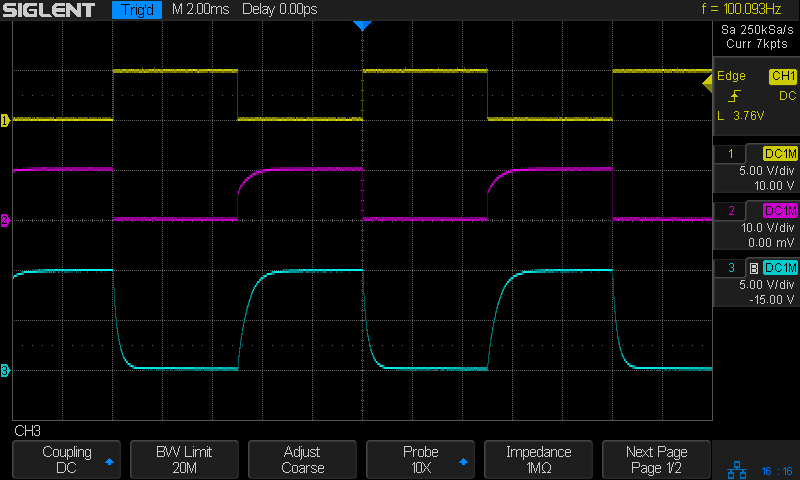The image size is (800, 480).
Task: Click the rising edge slope icon
Action: [735, 96]
